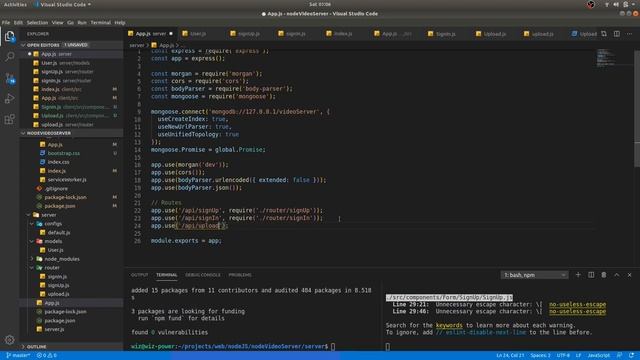
Task: Open the Terminal menu
Action: click(100, 22)
